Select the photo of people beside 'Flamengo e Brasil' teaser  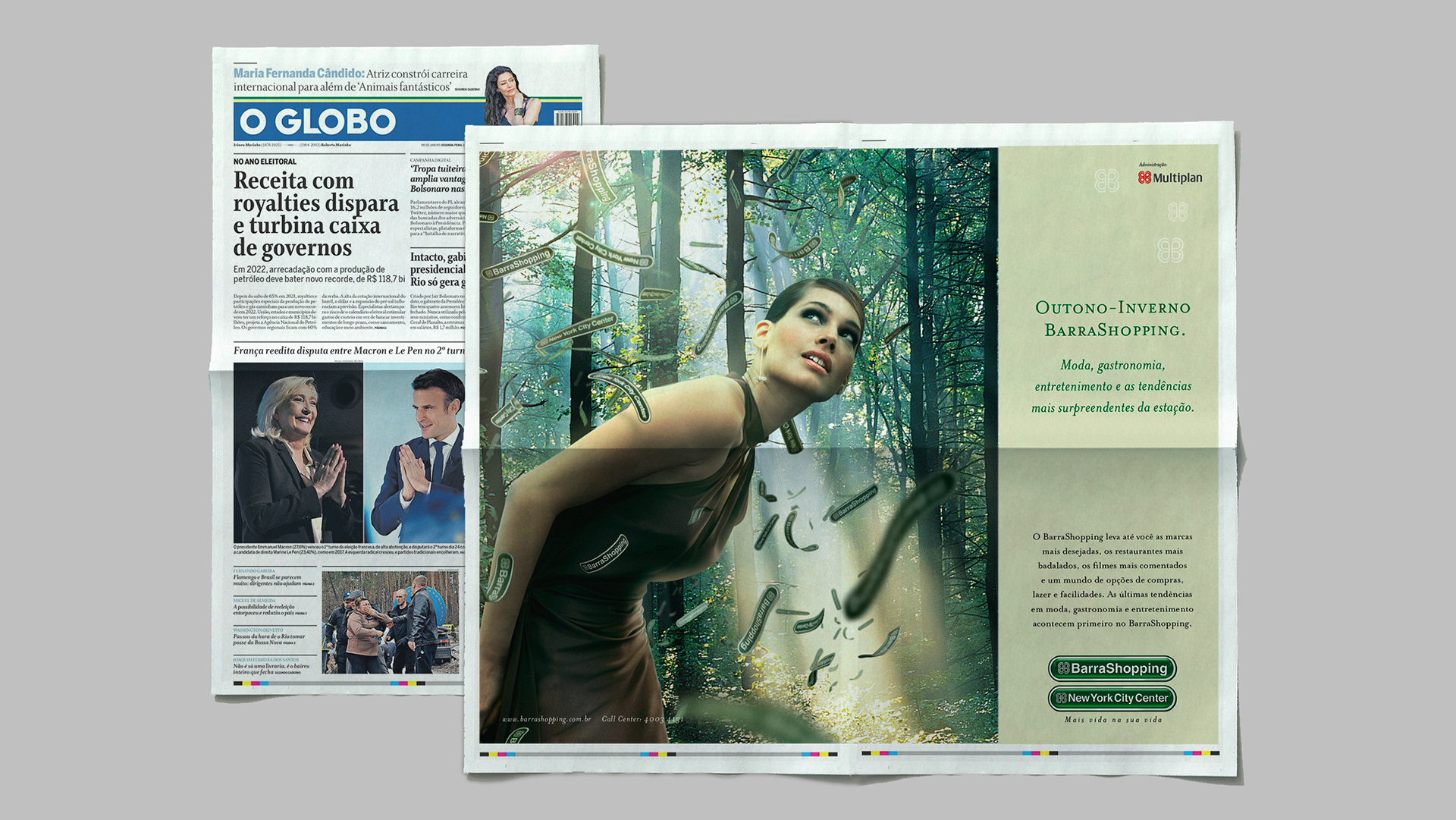coord(391,622)
